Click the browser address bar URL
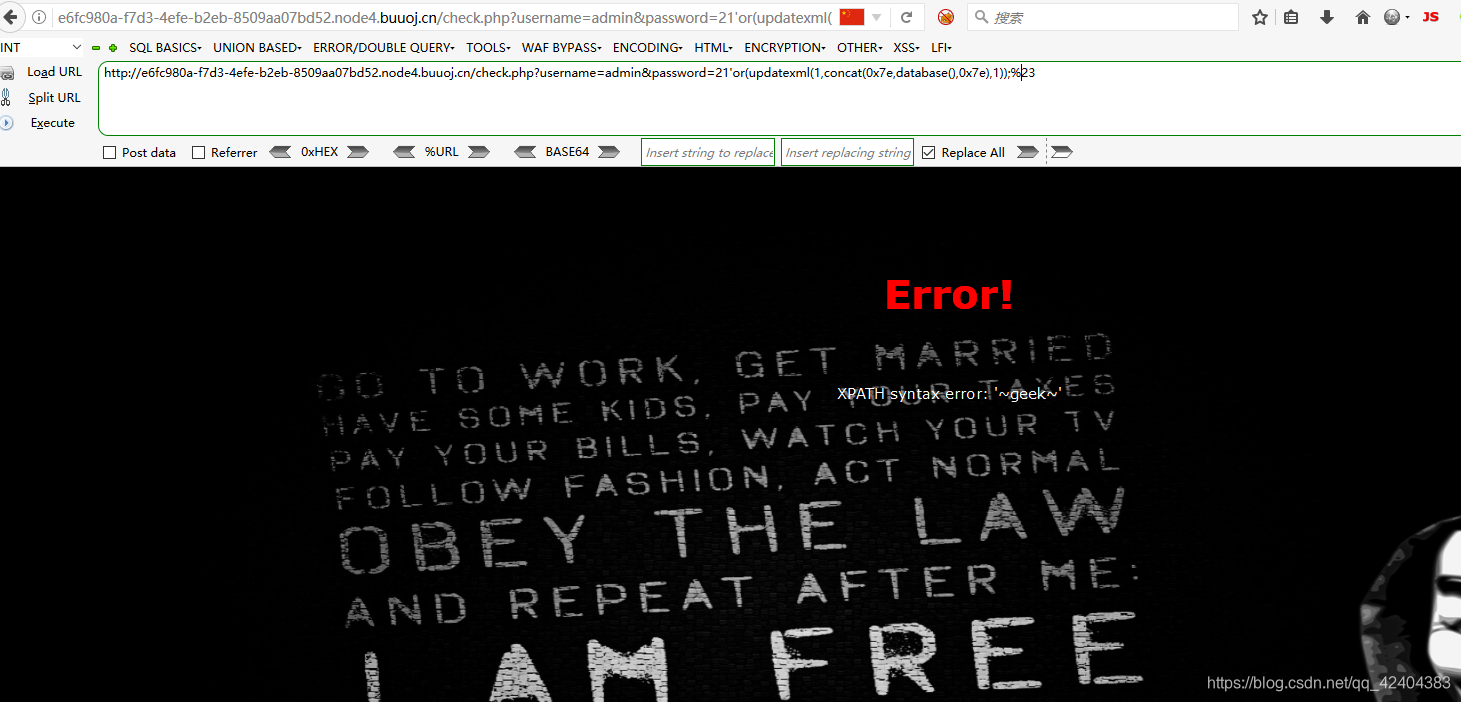This screenshot has width=1461, height=702. (x=444, y=17)
